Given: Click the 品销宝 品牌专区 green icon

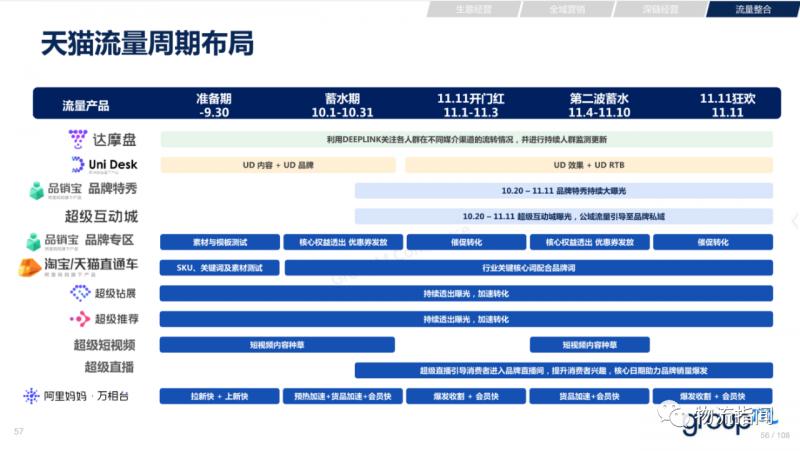Looking at the screenshot, I should 36,241.
